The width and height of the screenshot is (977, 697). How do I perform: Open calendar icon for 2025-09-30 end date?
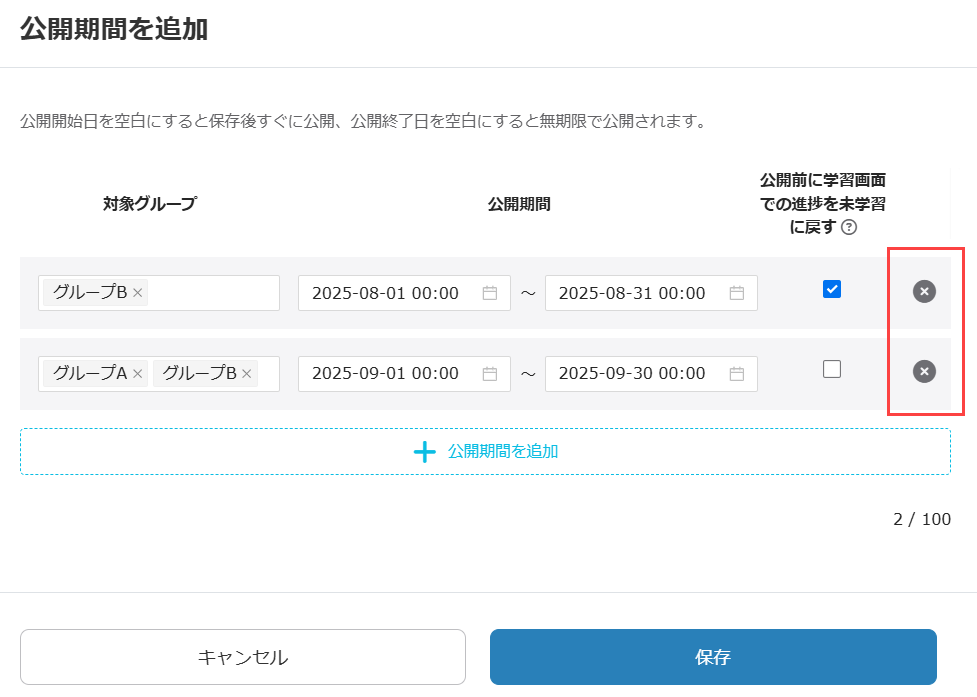click(737, 373)
